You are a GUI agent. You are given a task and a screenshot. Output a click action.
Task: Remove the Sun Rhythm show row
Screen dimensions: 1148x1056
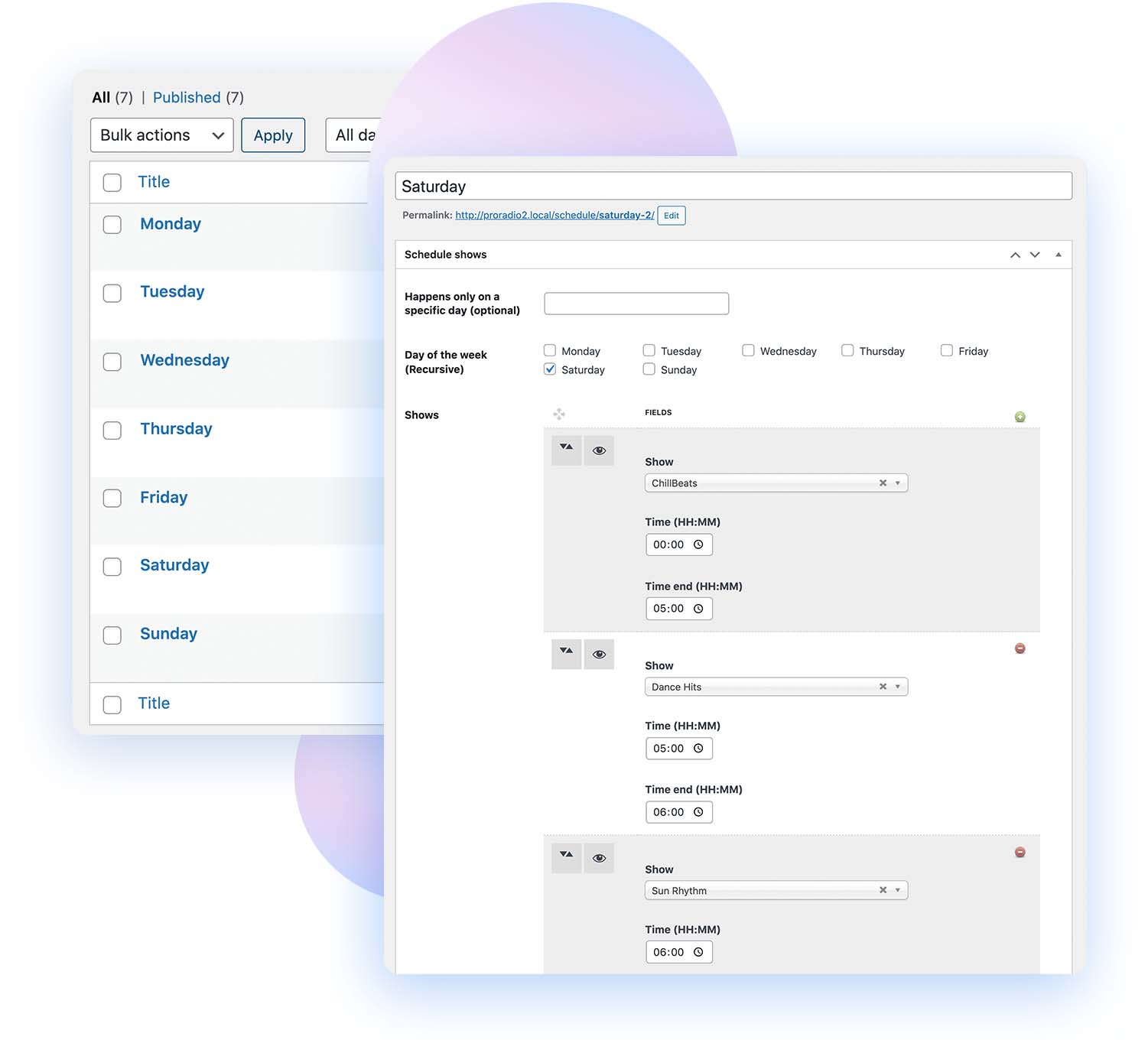pyautogui.click(x=1020, y=852)
